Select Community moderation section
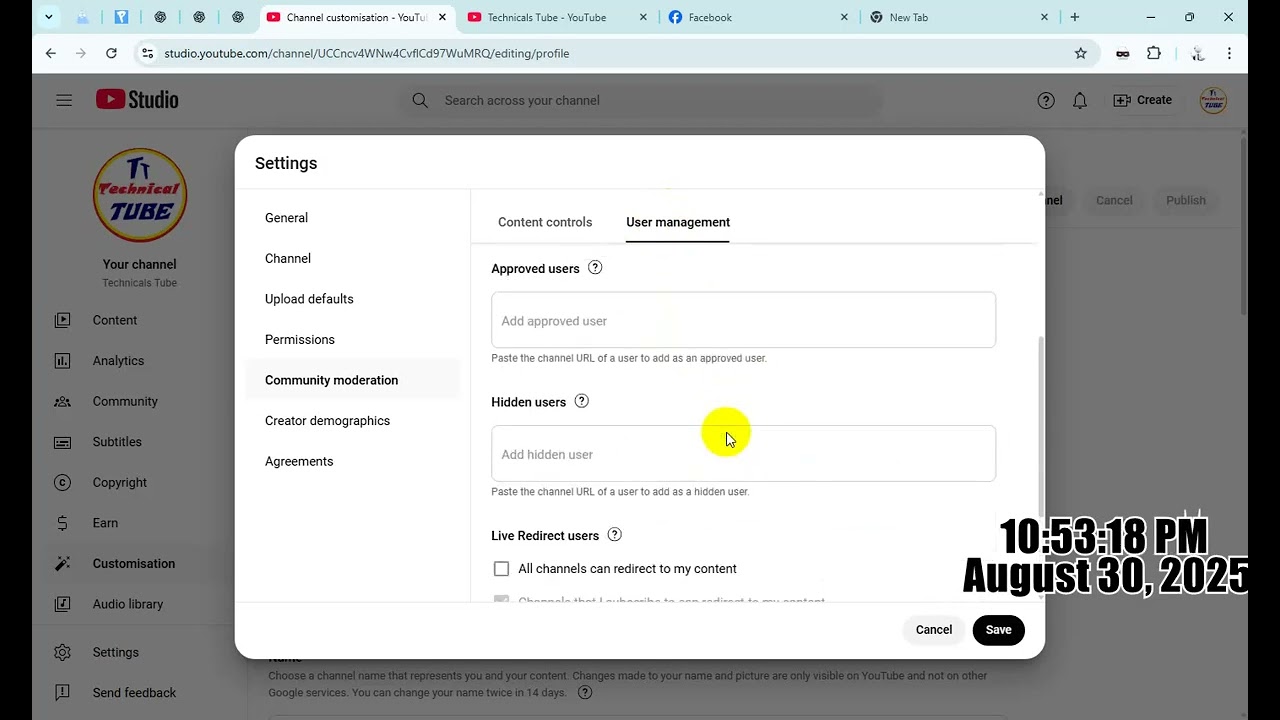 pos(352,380)
